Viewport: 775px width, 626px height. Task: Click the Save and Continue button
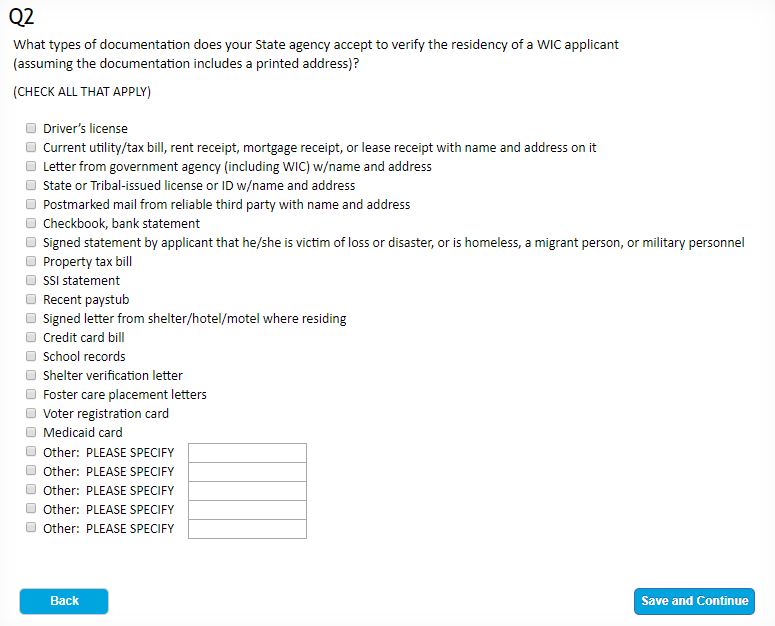[x=694, y=601]
